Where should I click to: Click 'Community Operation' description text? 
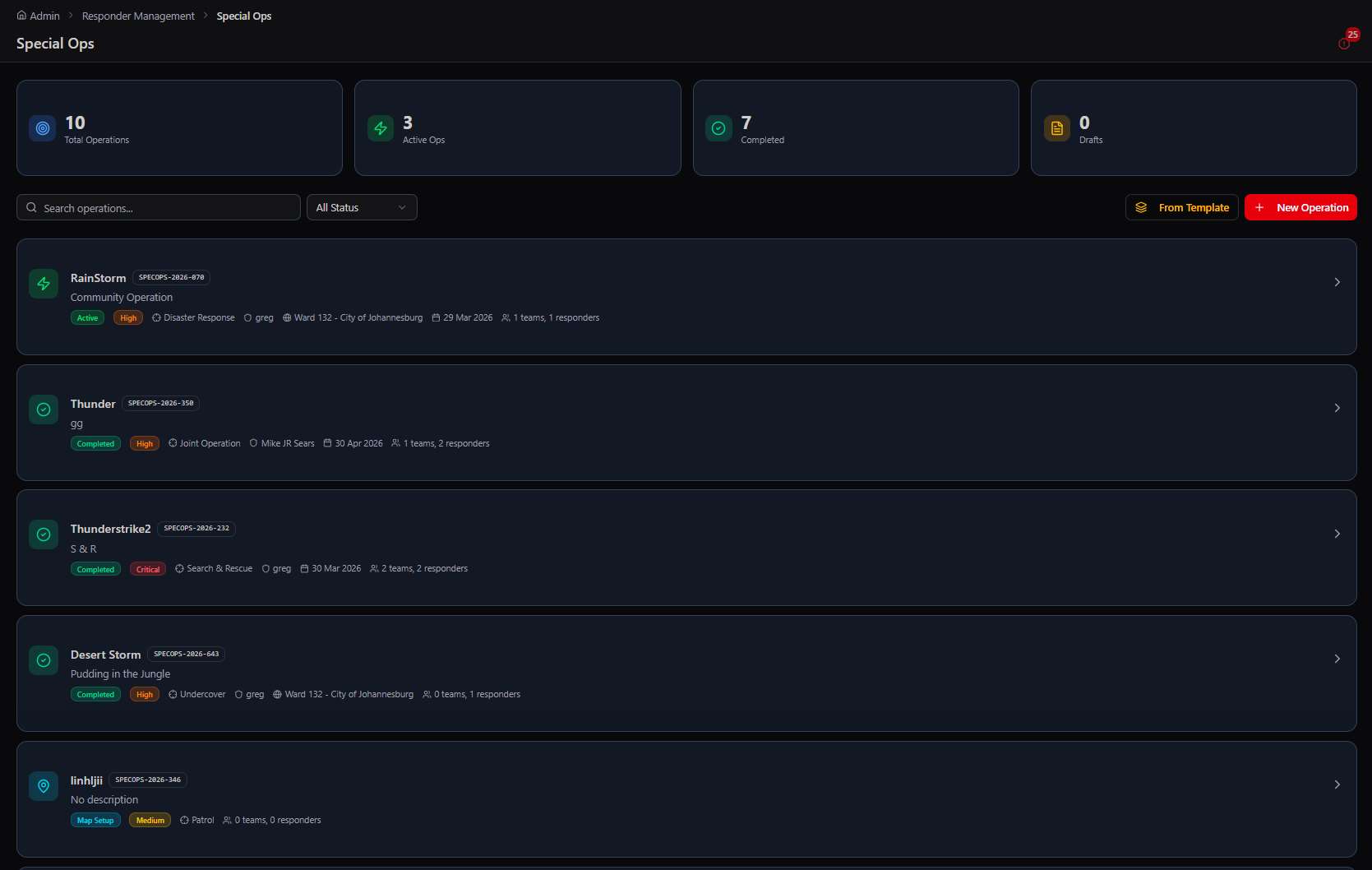point(122,298)
